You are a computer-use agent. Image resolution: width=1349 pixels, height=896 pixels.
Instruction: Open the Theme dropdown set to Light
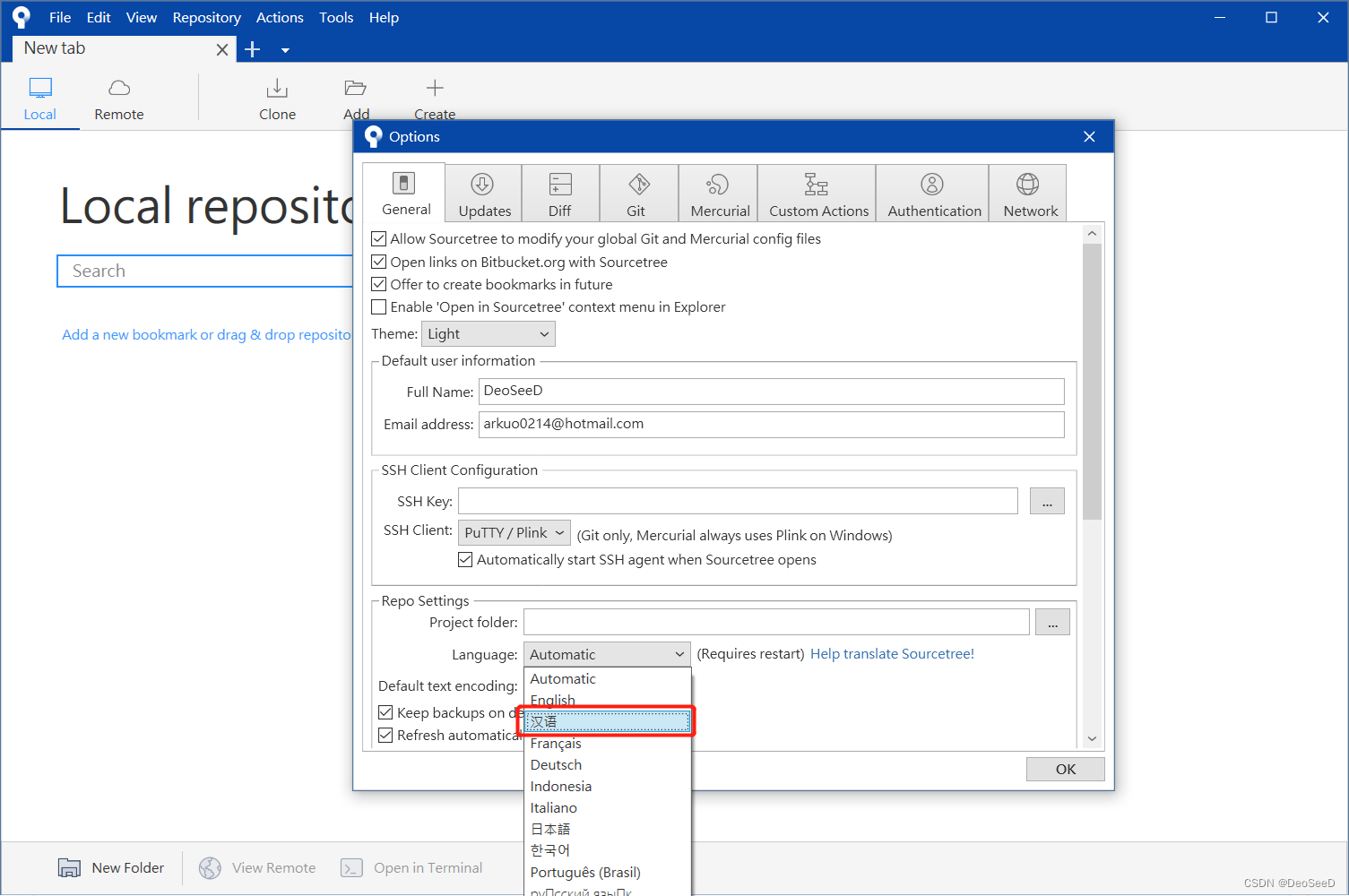[488, 333]
